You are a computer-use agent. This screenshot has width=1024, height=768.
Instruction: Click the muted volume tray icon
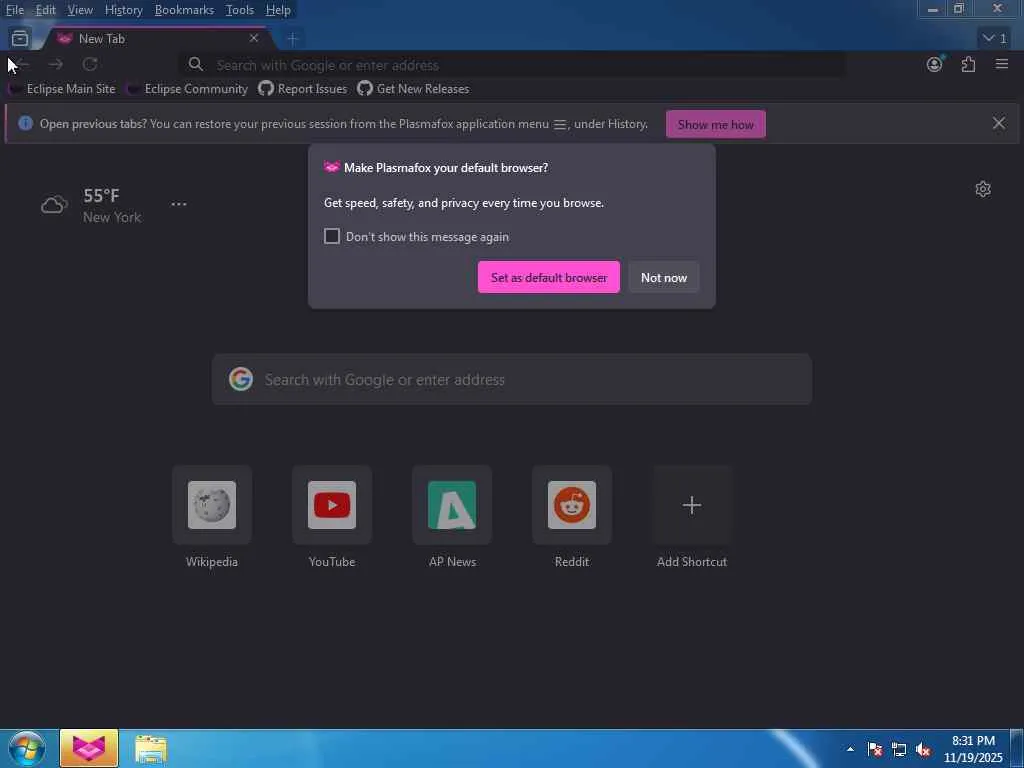(923, 749)
